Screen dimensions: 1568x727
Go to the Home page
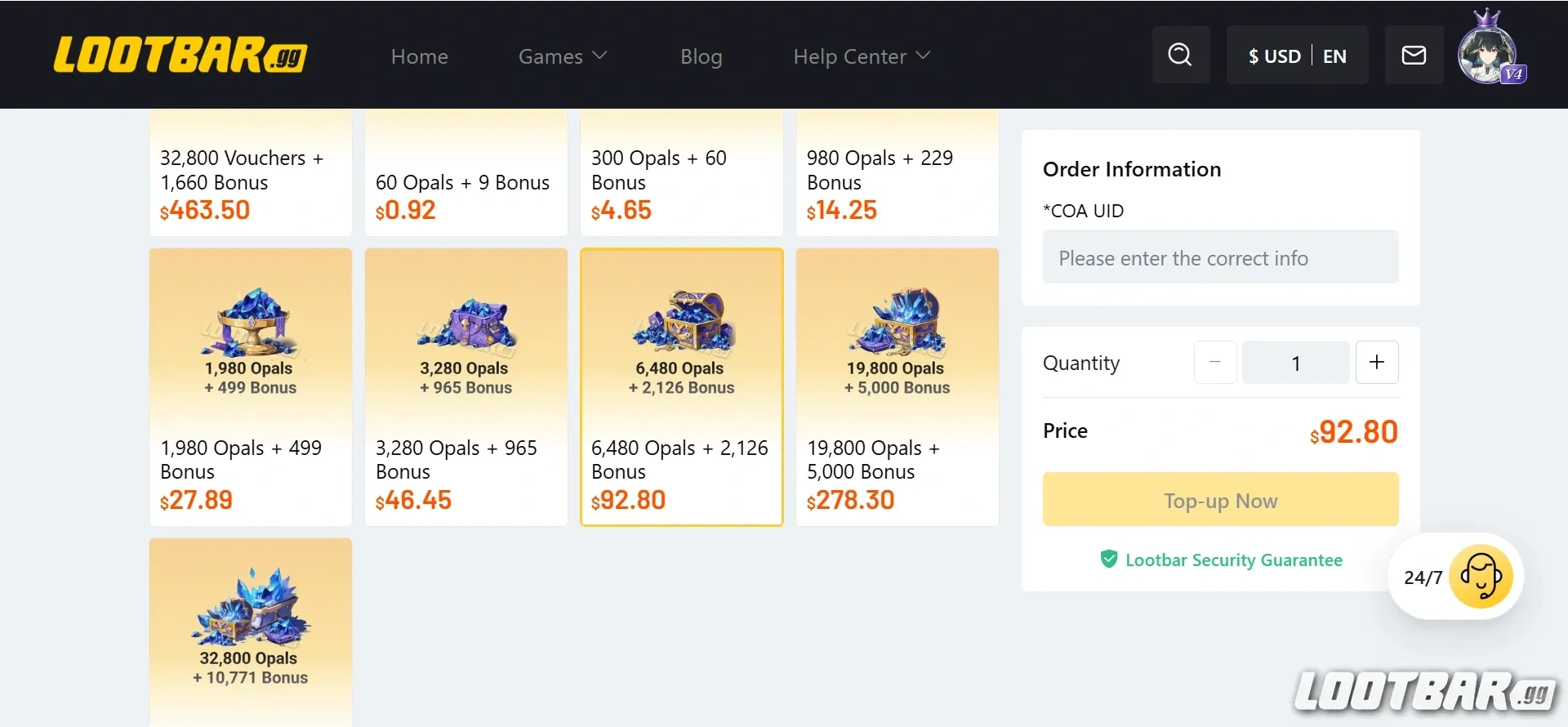point(419,56)
